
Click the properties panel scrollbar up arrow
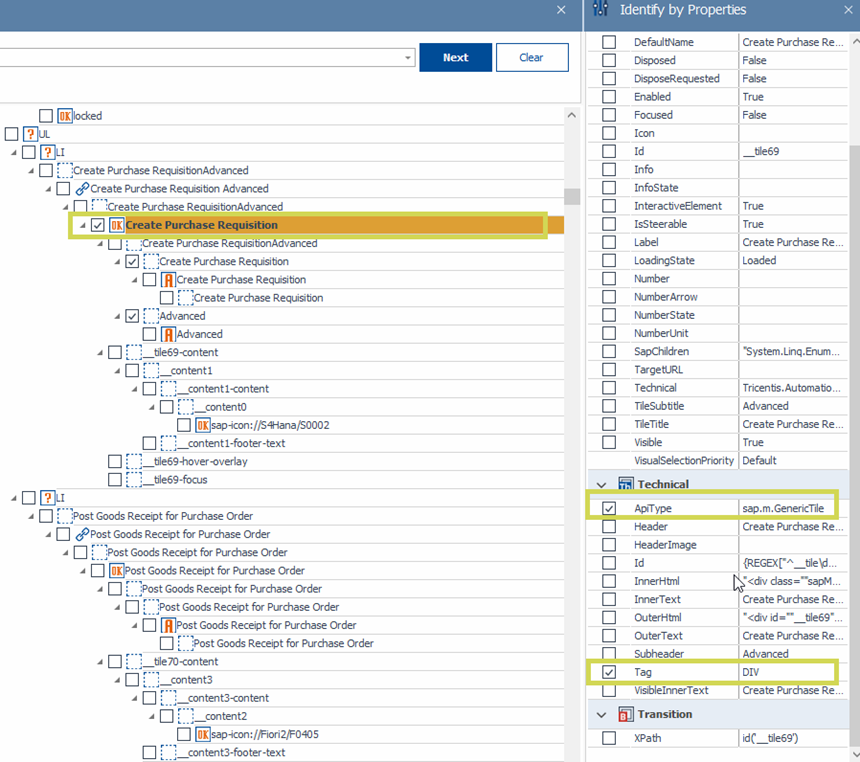click(855, 41)
